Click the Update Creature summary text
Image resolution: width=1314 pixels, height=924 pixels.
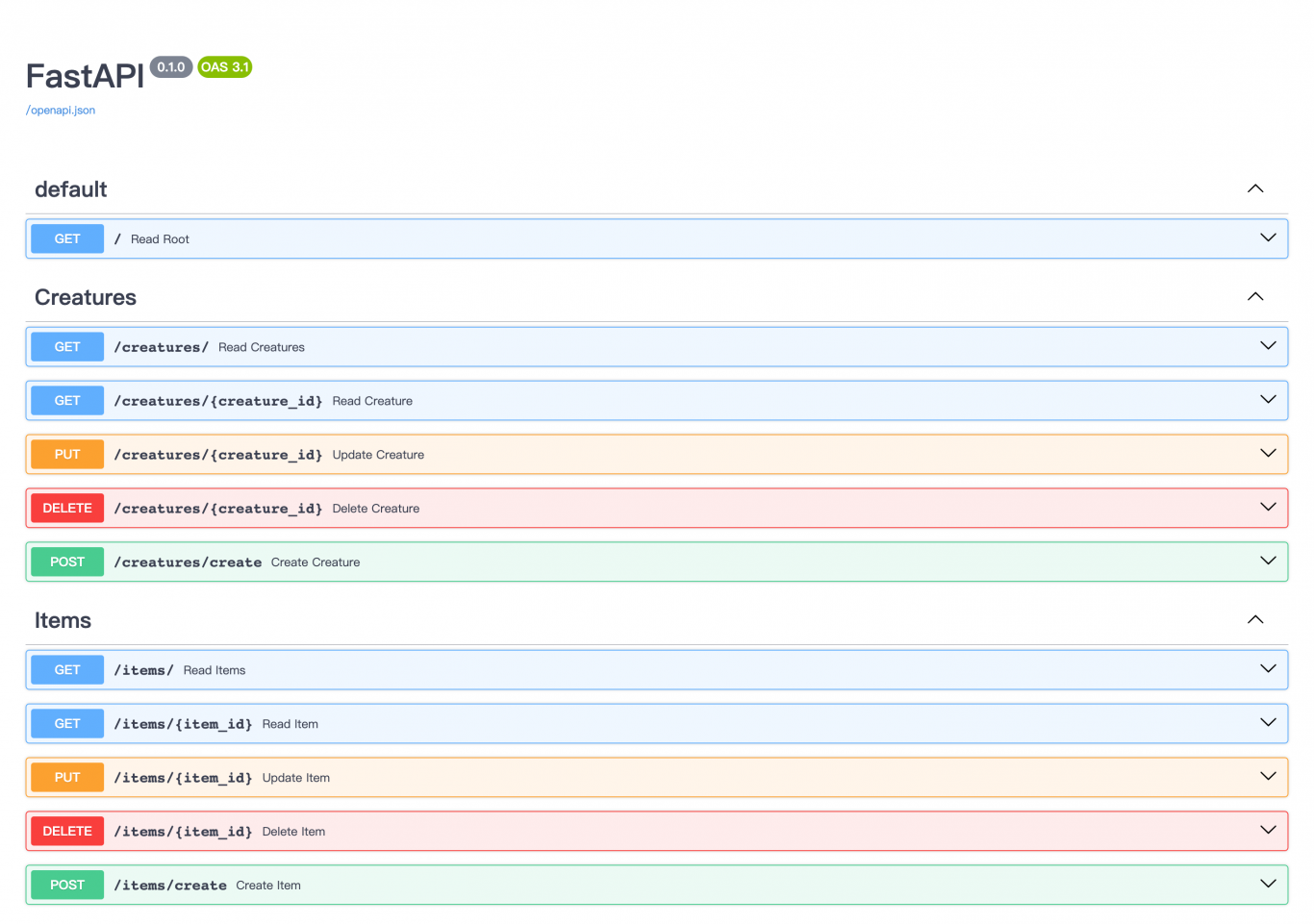(x=378, y=455)
